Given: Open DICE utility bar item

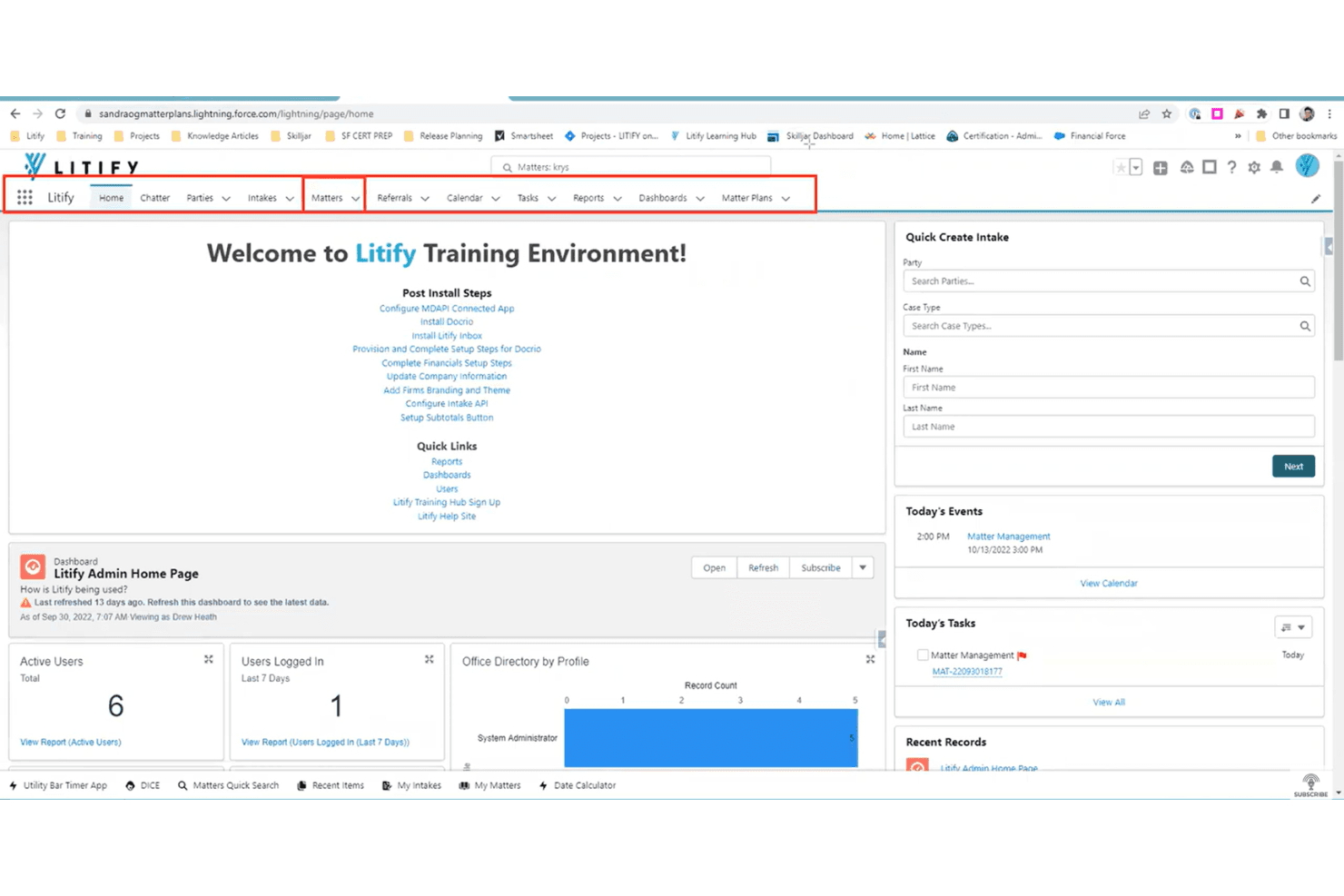Looking at the screenshot, I should click(143, 785).
